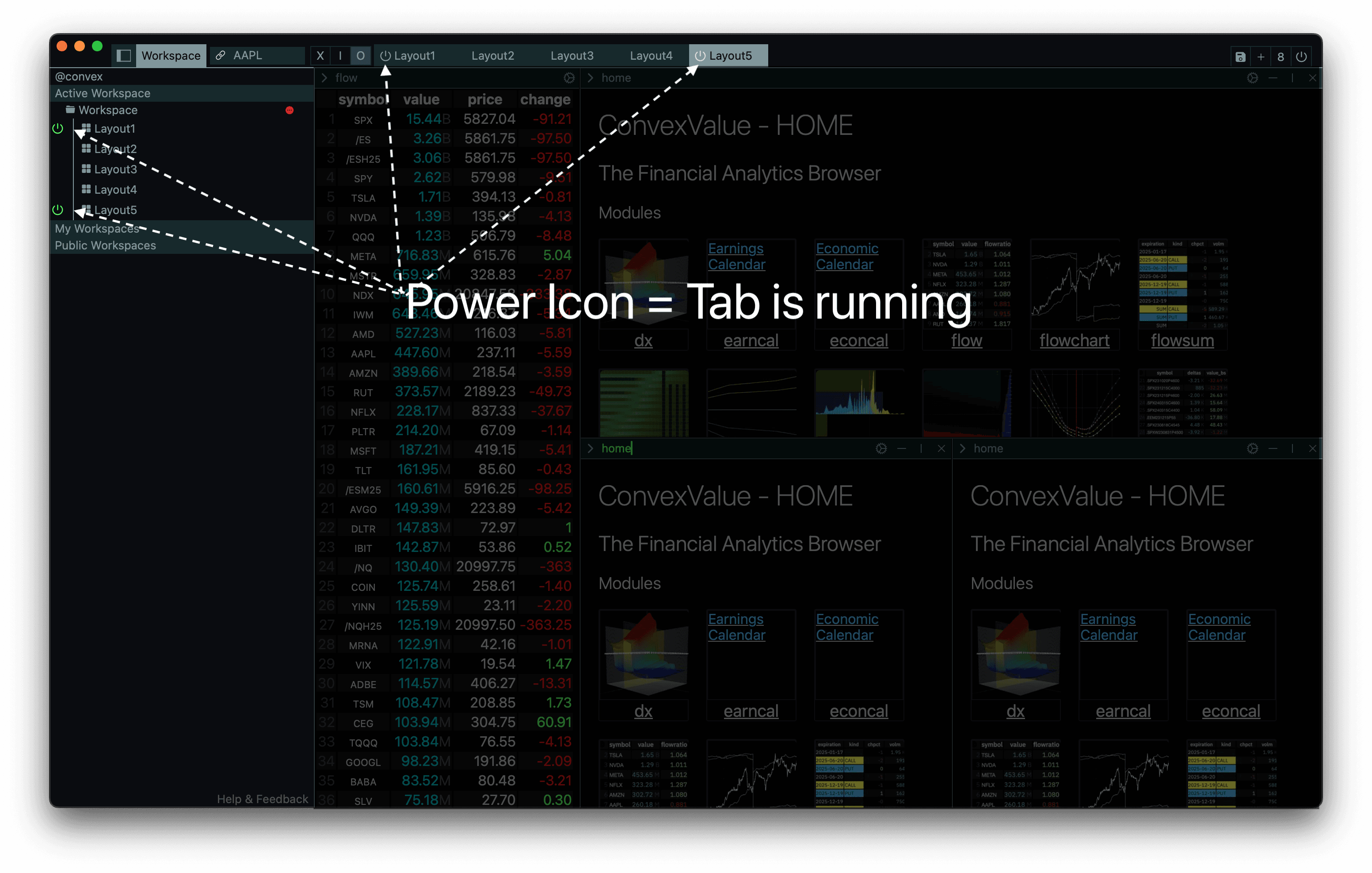
Task: Split the top home panel vertically
Action: coord(1292,77)
